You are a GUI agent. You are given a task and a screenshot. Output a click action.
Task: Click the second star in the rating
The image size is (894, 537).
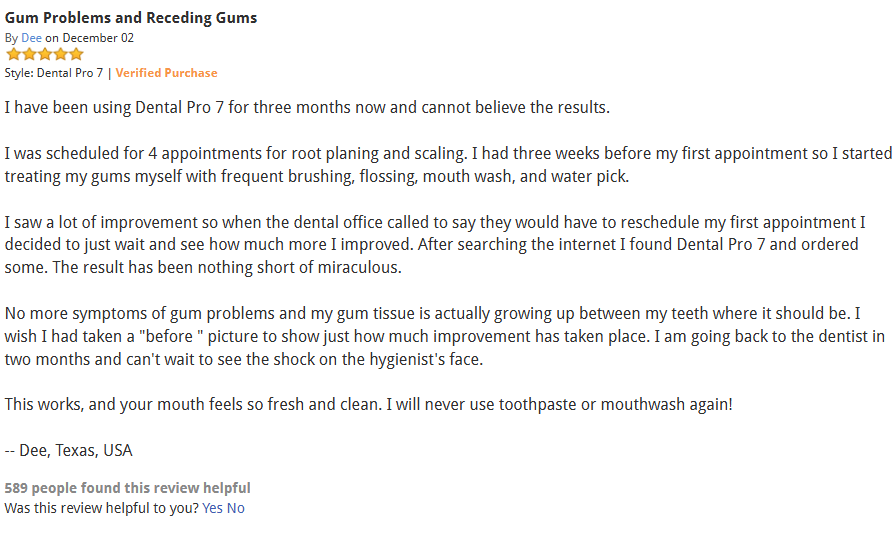click(28, 55)
